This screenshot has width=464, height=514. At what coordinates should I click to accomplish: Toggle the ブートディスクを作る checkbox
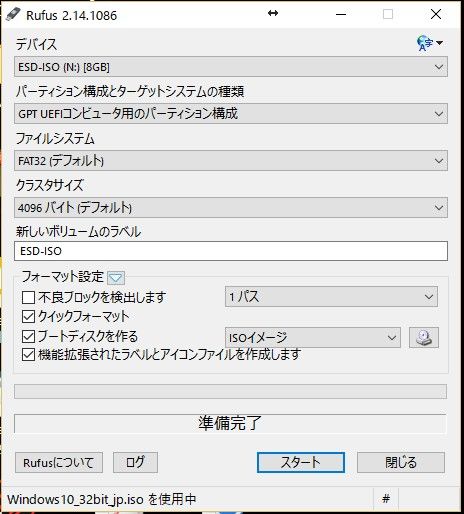28,336
